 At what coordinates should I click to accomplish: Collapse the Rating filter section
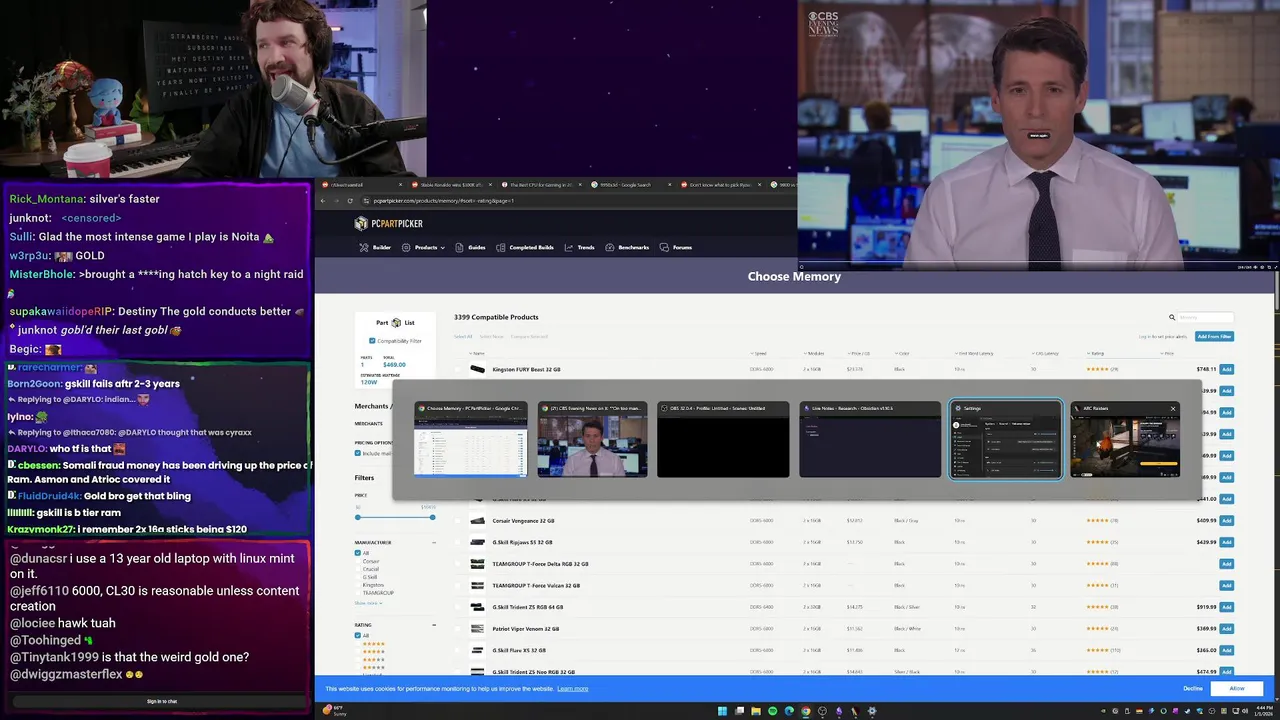click(434, 625)
